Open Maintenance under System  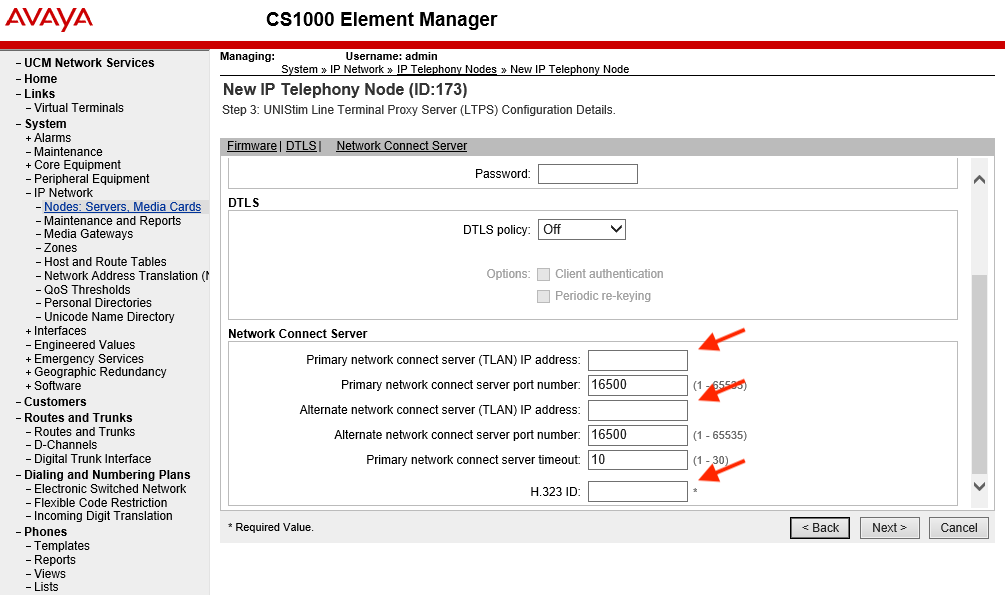(68, 152)
